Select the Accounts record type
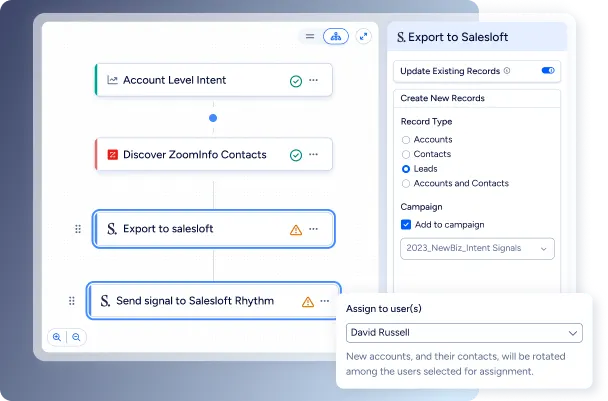This screenshot has height=401, width=608. (x=406, y=140)
